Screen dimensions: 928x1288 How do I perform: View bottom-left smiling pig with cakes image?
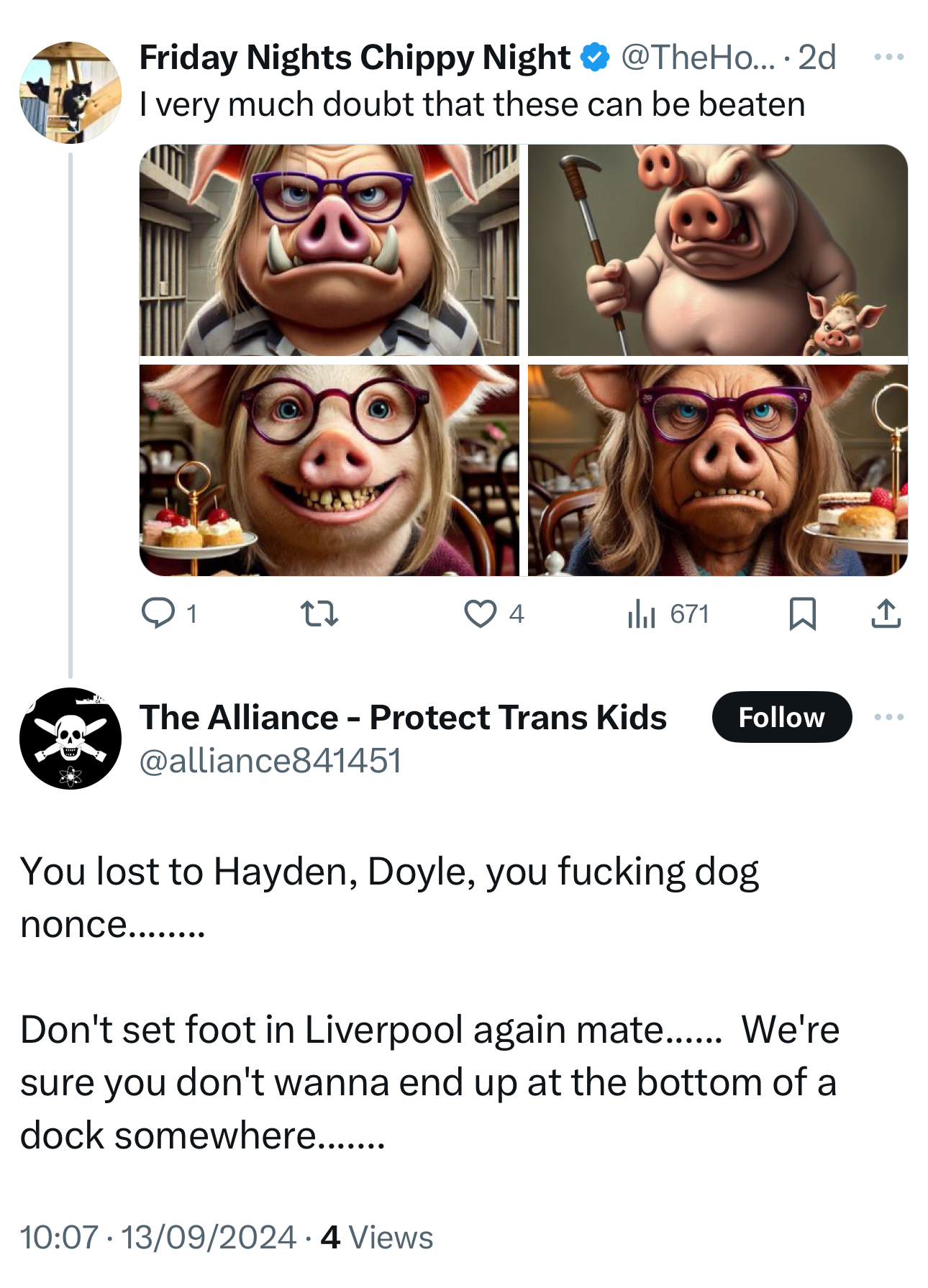coord(329,470)
